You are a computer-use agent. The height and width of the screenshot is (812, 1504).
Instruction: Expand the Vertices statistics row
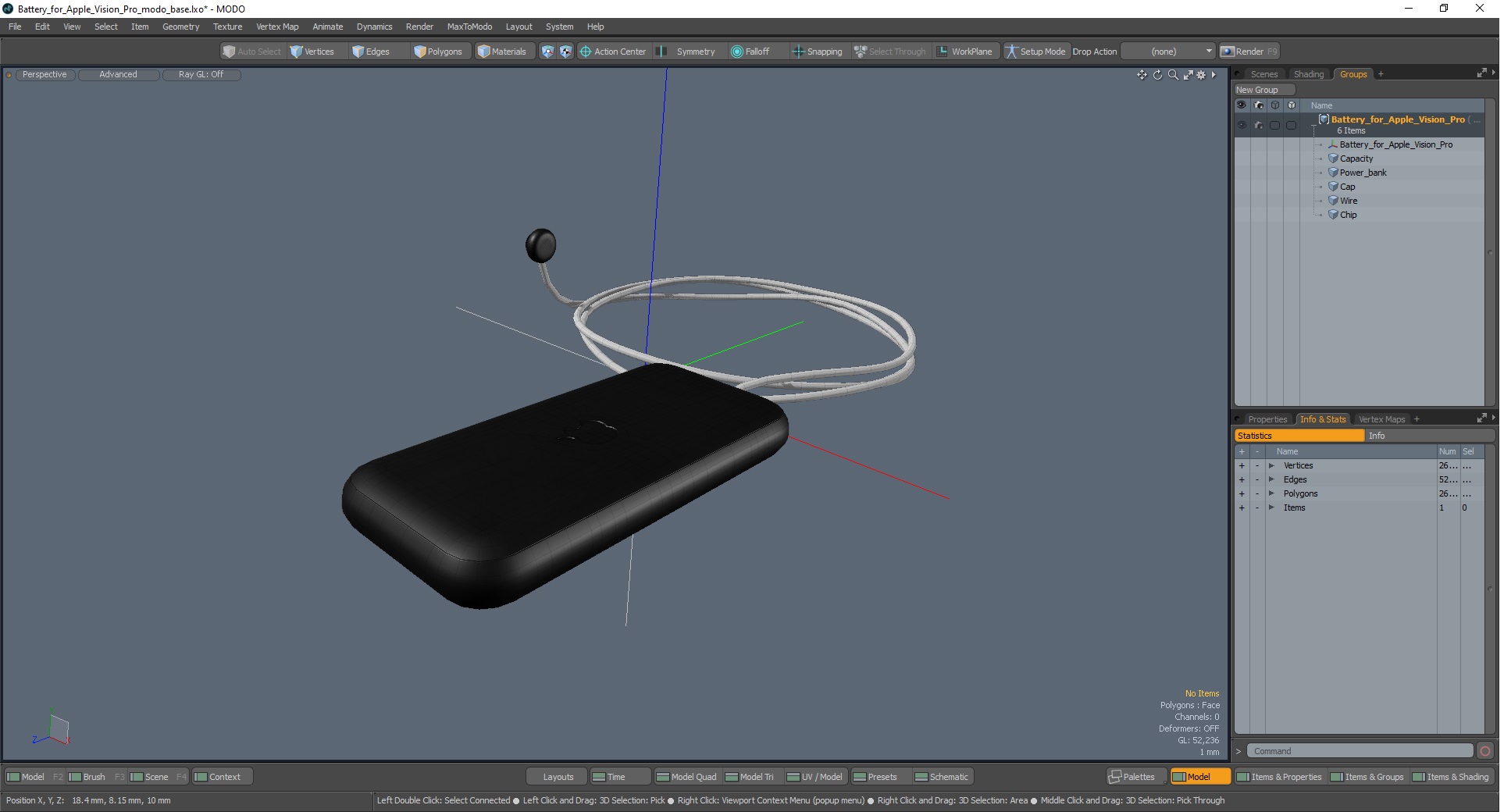coord(1271,466)
